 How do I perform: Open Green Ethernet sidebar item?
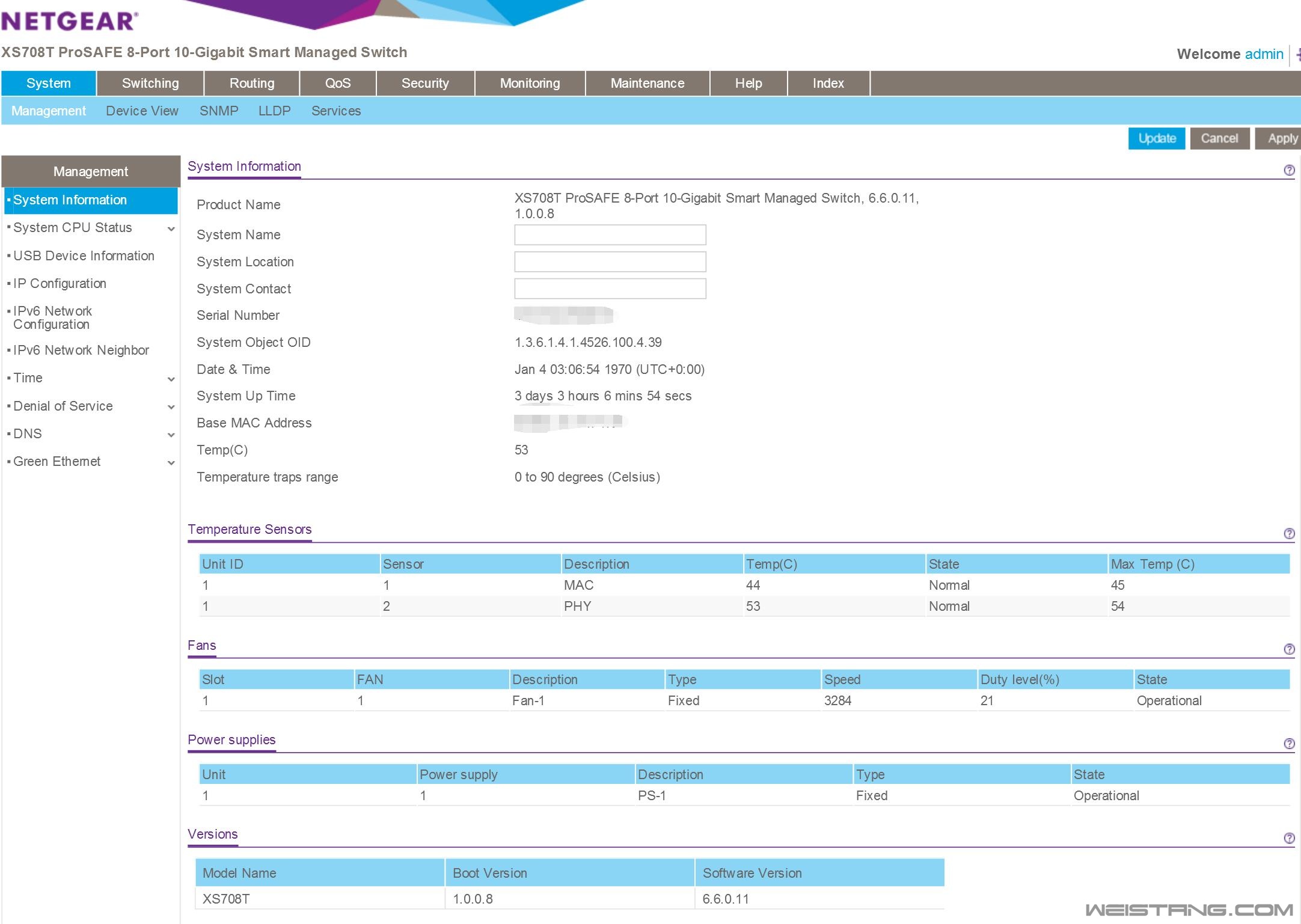[x=57, y=461]
